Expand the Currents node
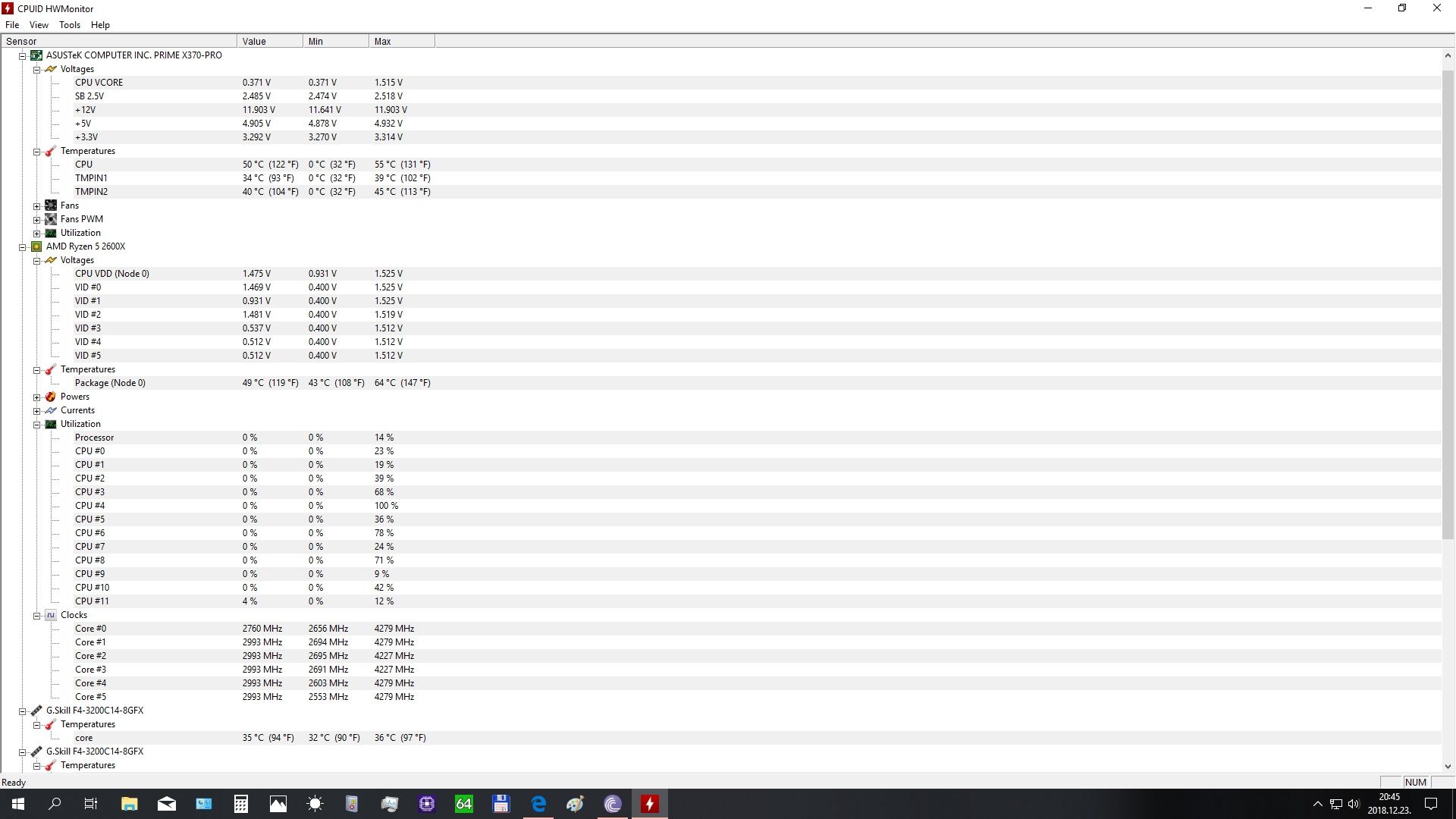1456x819 pixels. [x=36, y=411]
